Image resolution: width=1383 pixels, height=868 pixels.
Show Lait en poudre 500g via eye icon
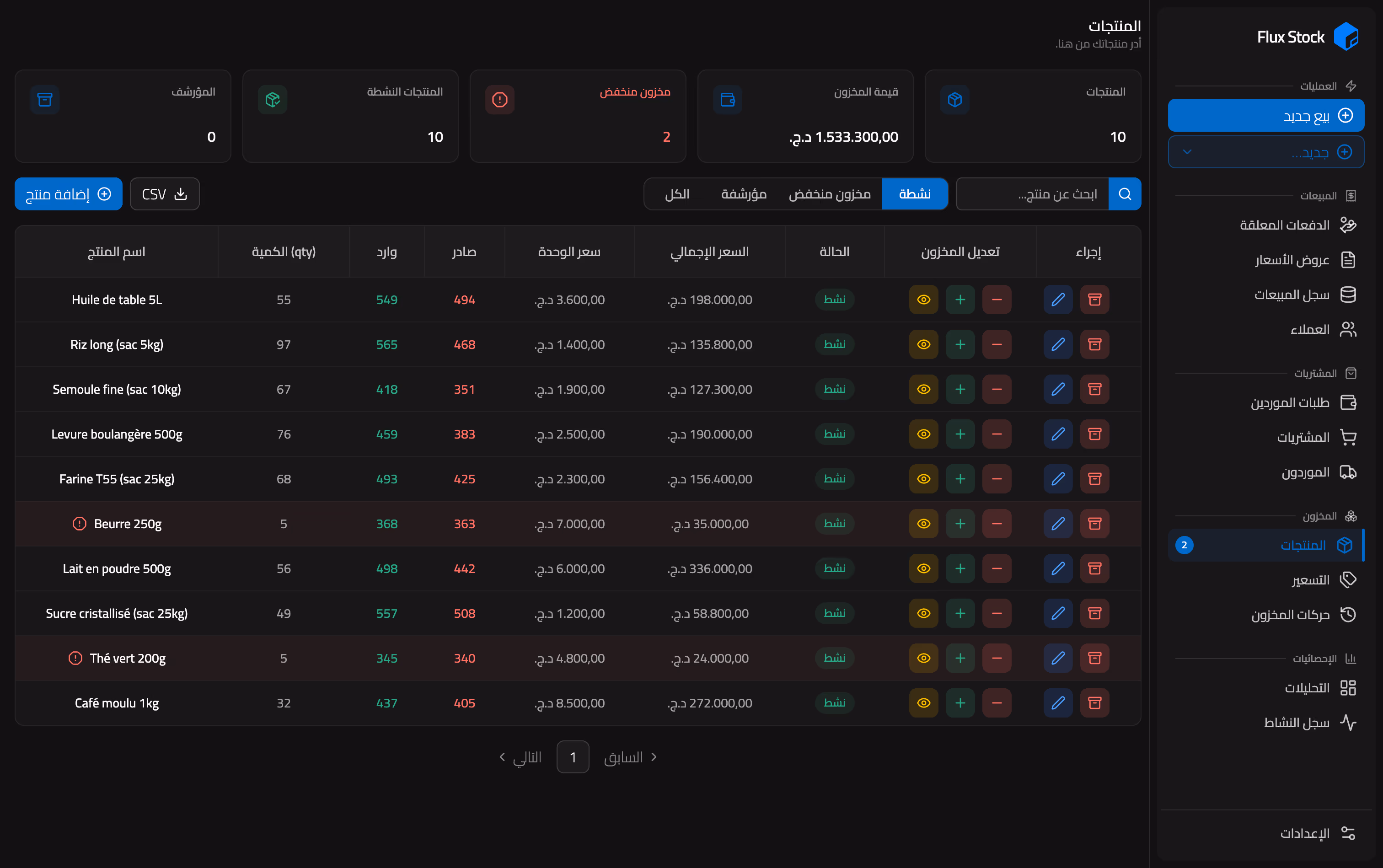click(923, 568)
